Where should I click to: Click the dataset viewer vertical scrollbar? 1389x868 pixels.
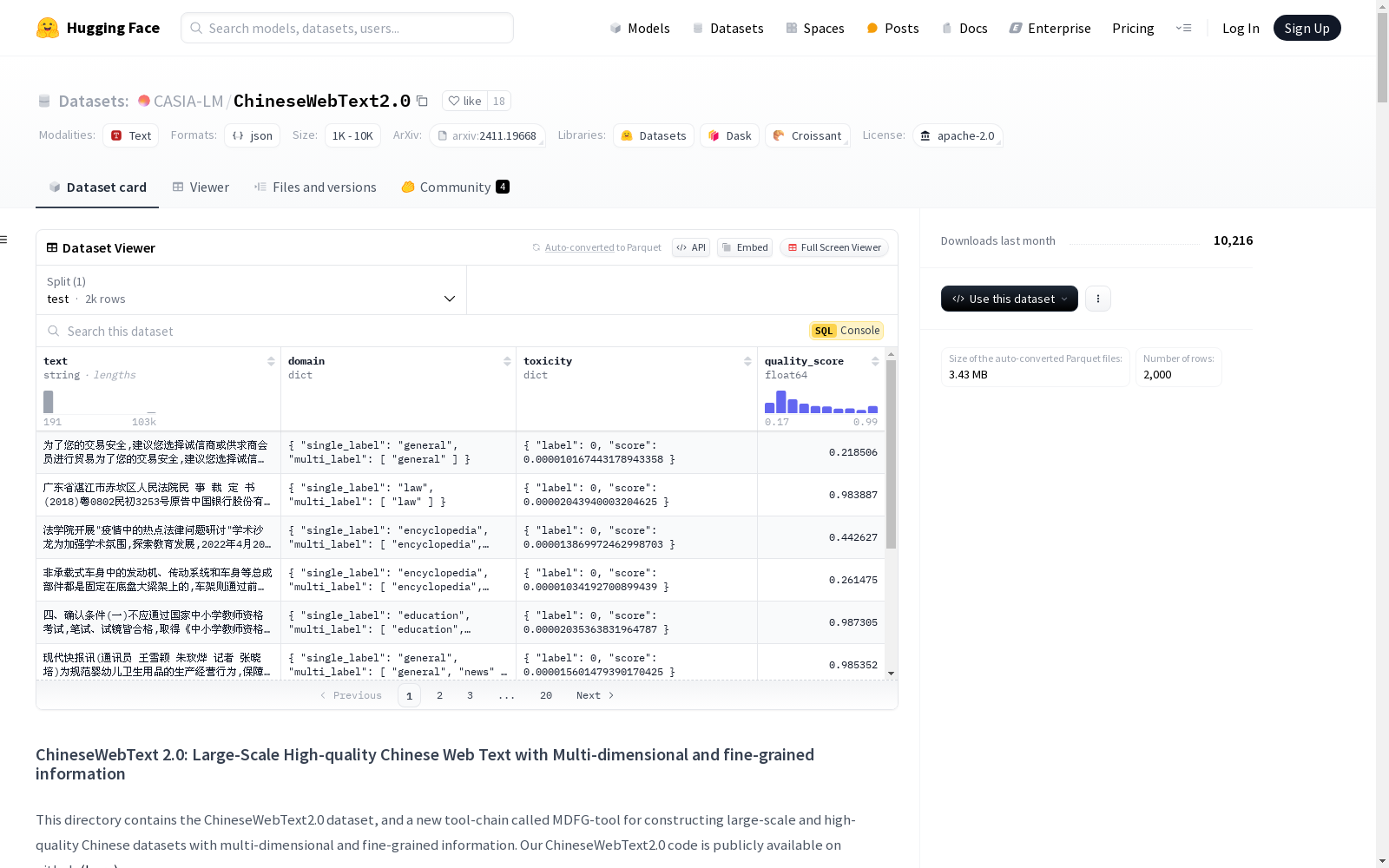[891, 454]
